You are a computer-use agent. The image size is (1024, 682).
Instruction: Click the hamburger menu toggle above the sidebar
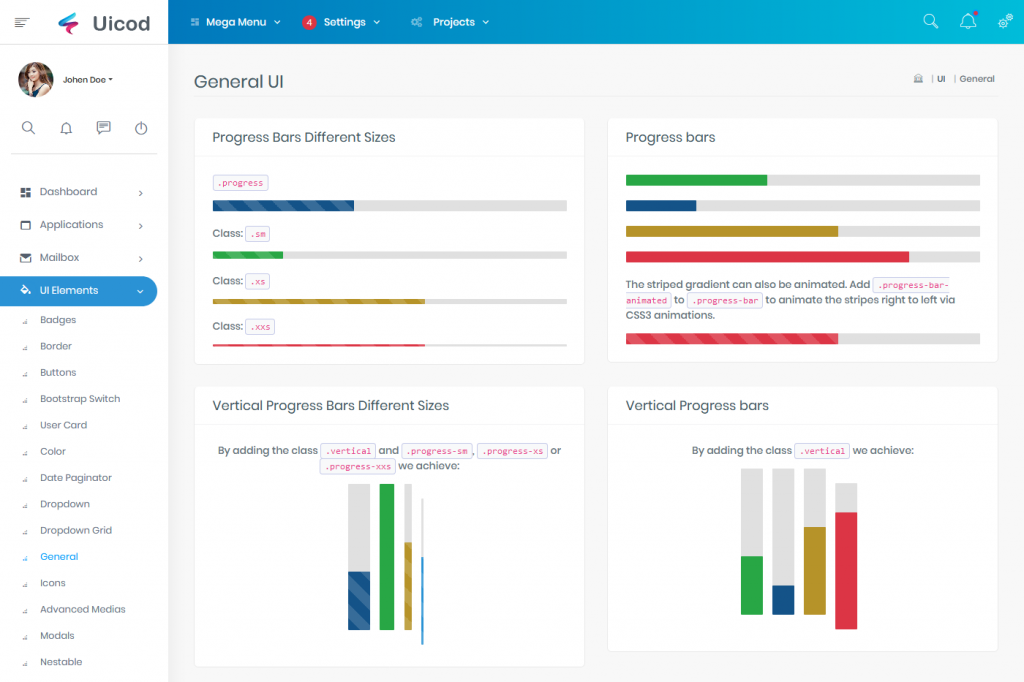21,22
